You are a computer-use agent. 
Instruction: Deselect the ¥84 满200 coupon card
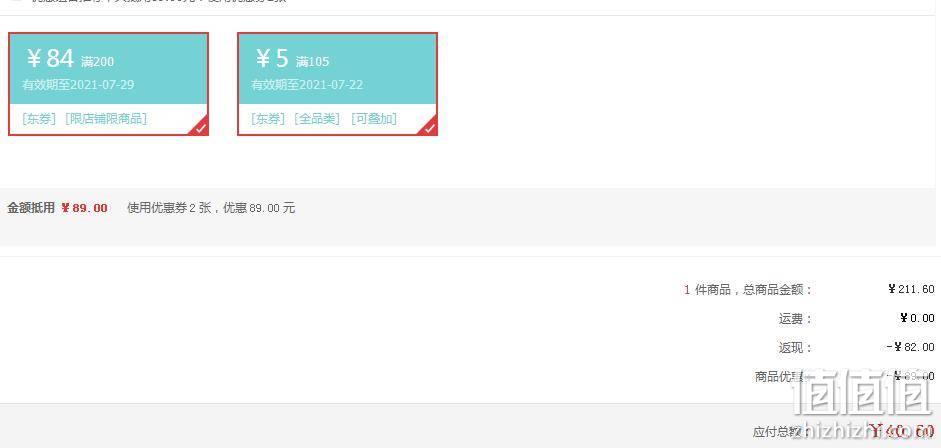pos(109,84)
